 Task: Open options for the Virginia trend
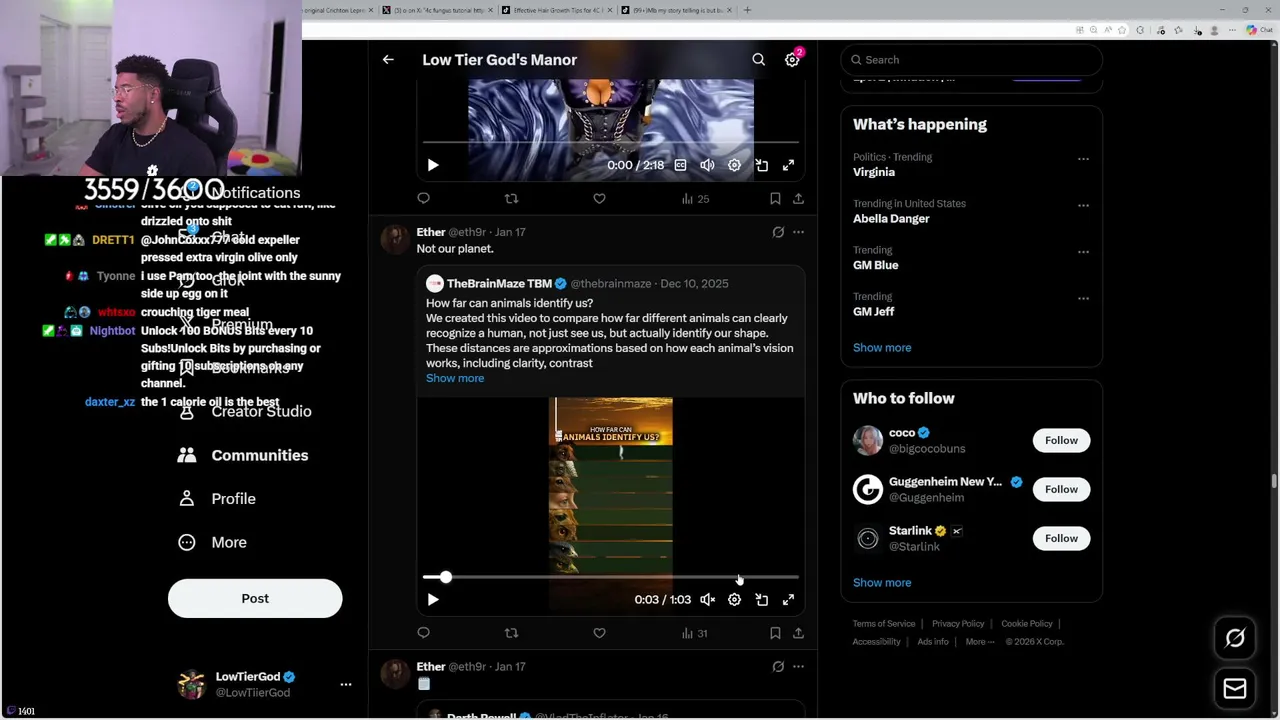[1083, 159]
